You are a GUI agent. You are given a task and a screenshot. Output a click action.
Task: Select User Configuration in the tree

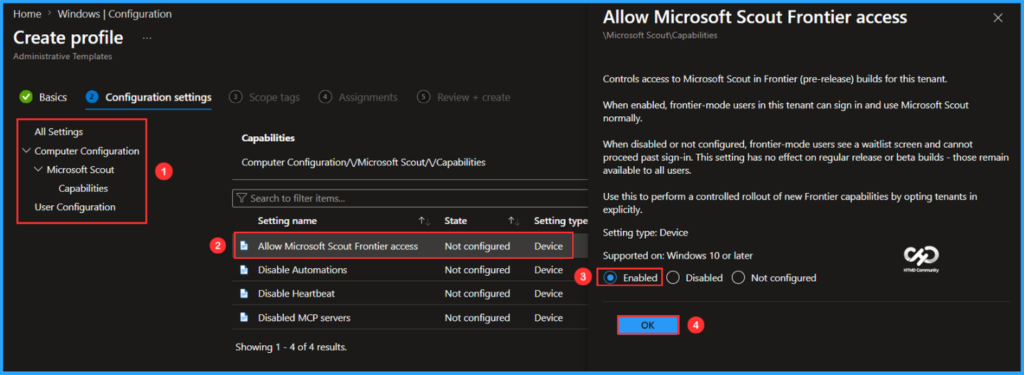pos(75,207)
